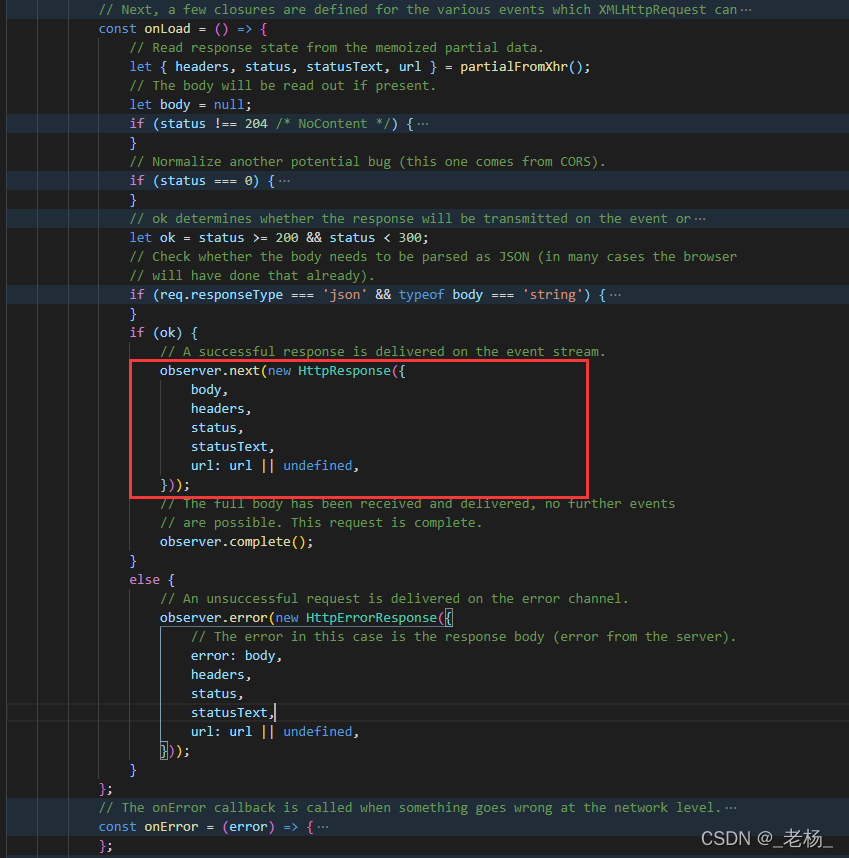This screenshot has width=849, height=858.
Task: Click 'responseType' property on req
Action: [x=237, y=295]
